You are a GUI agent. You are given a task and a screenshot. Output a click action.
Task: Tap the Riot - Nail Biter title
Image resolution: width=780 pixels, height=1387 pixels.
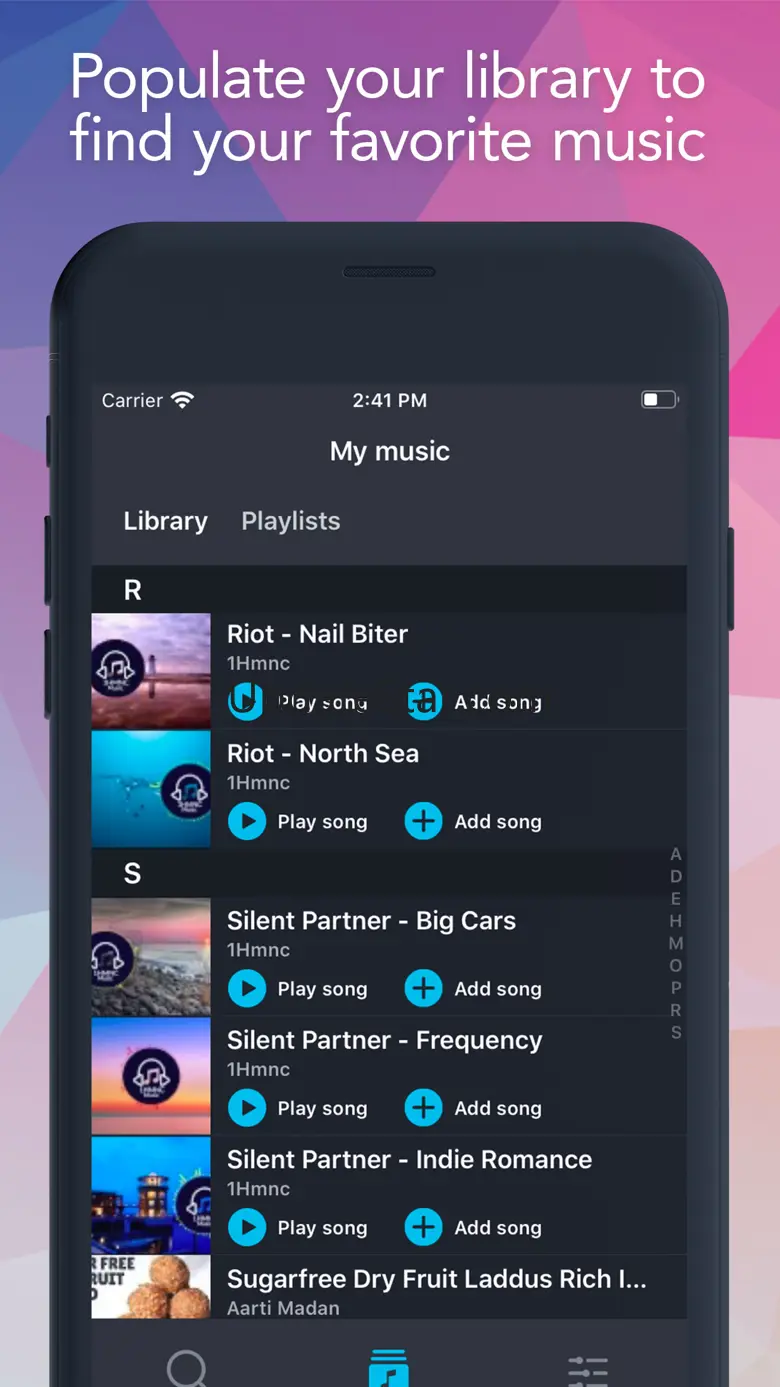[x=317, y=634]
